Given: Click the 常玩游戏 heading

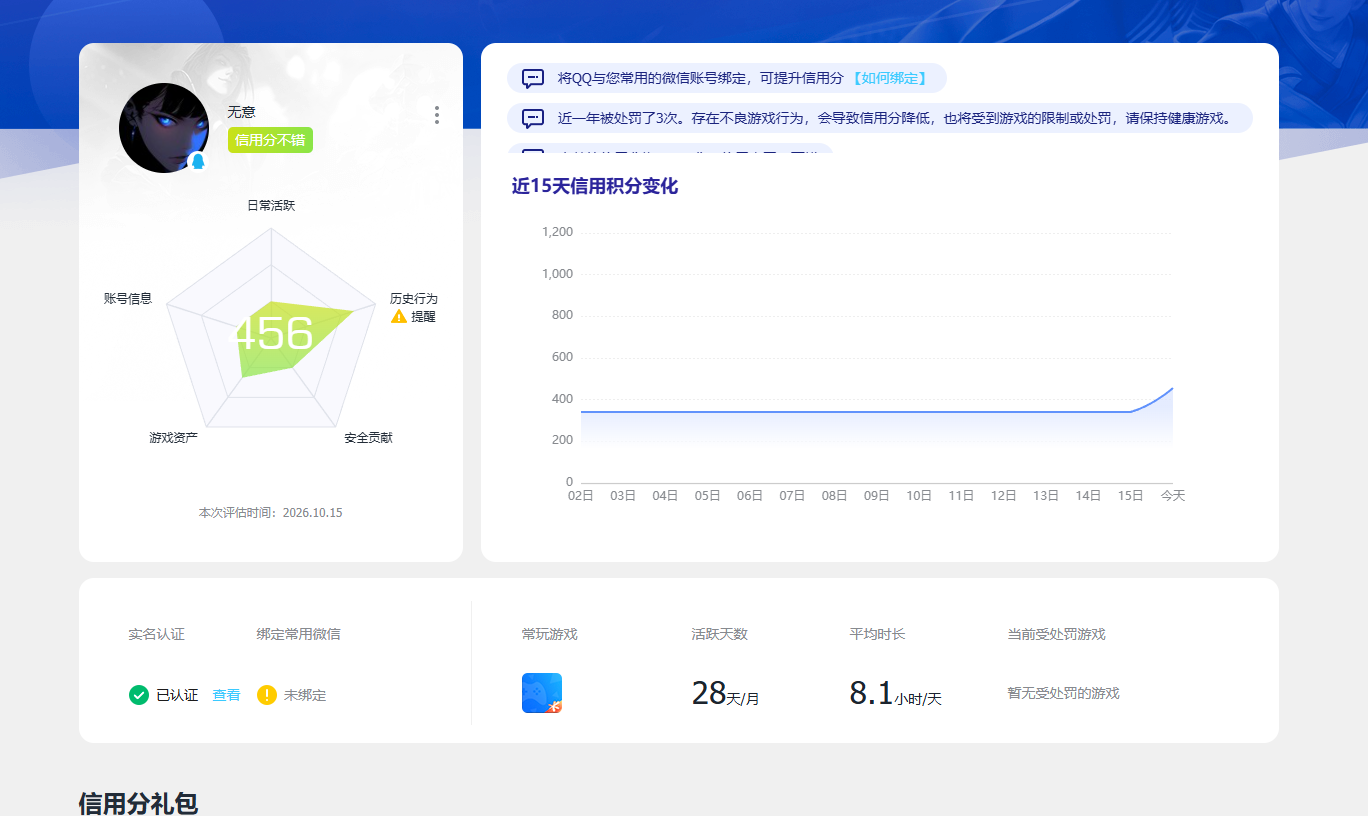Looking at the screenshot, I should [x=550, y=634].
